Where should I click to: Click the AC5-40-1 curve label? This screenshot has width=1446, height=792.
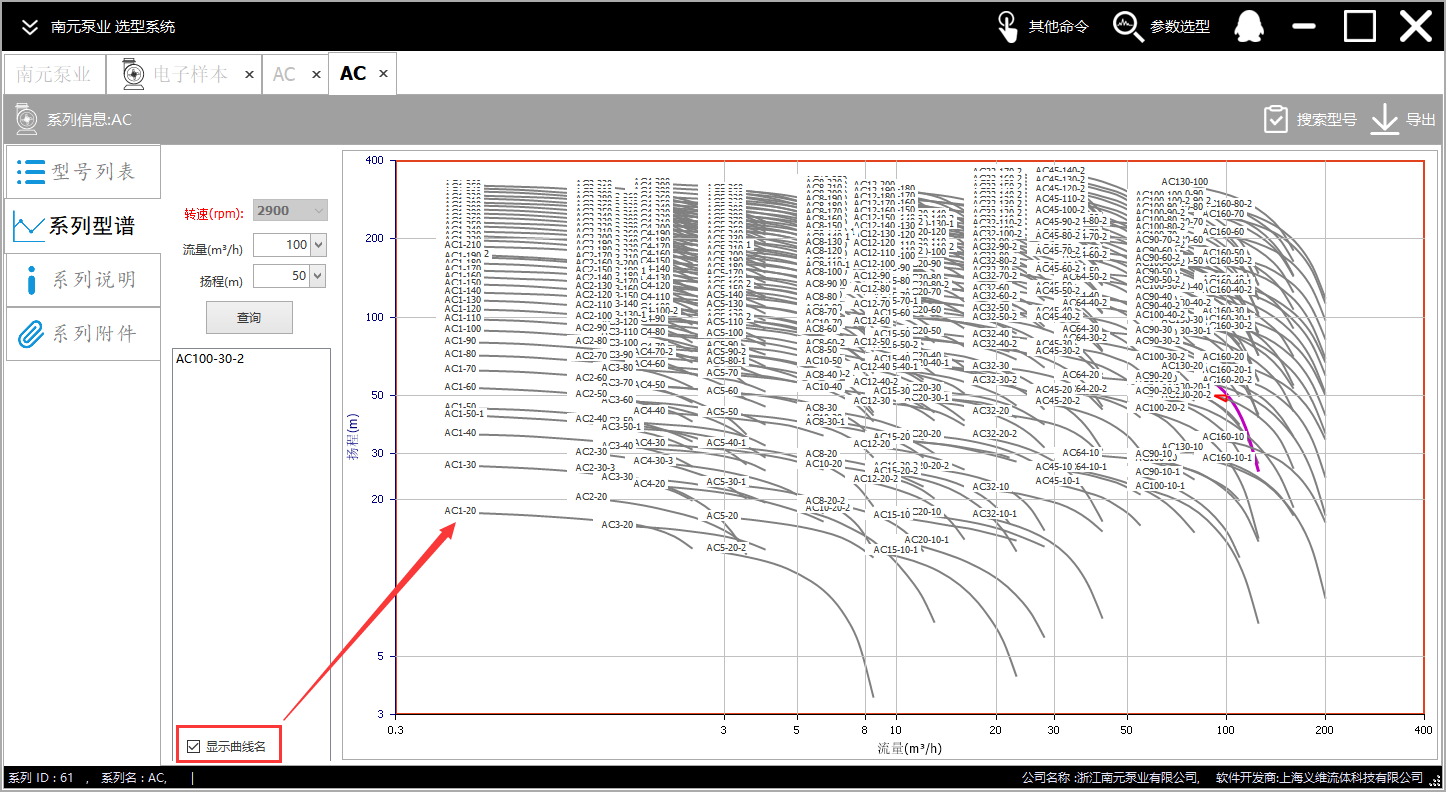tap(727, 443)
